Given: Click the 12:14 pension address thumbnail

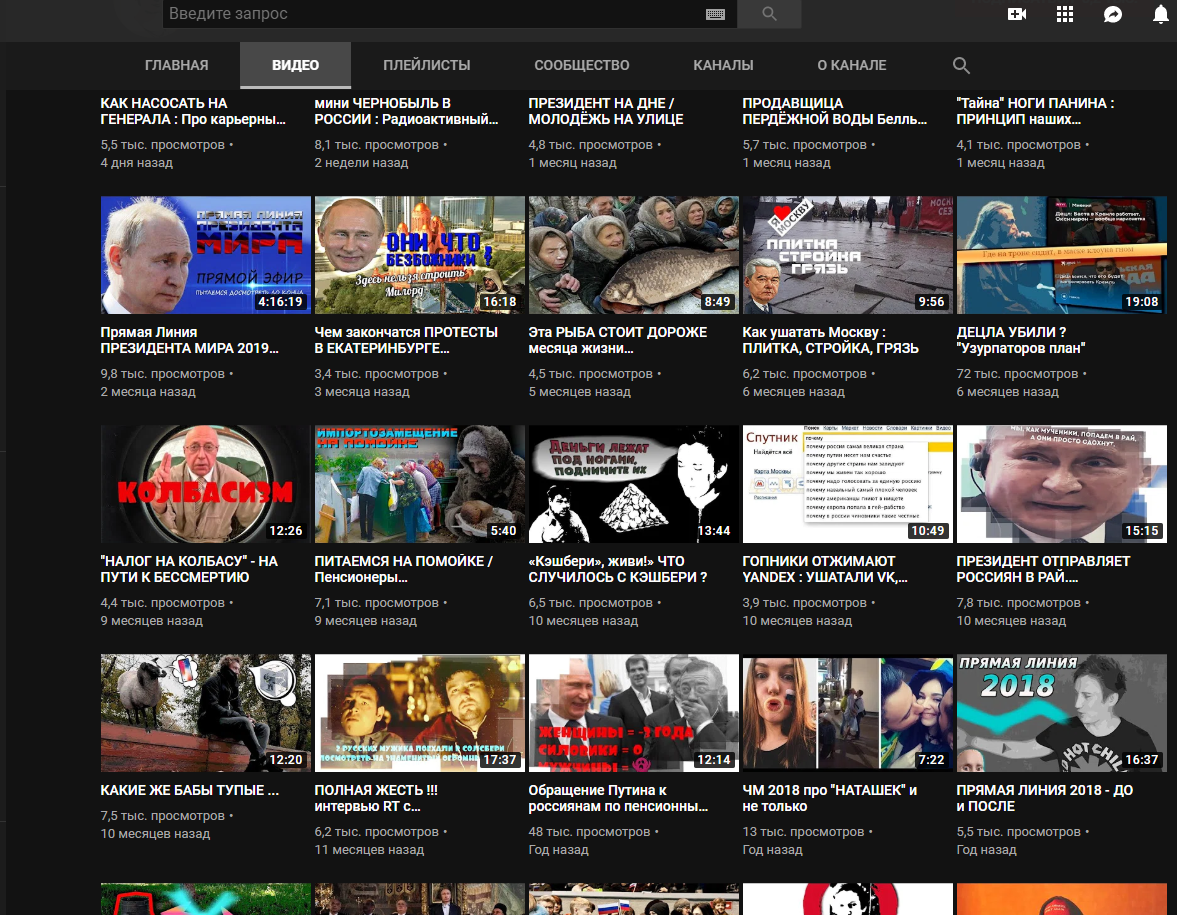Looking at the screenshot, I should (x=634, y=713).
